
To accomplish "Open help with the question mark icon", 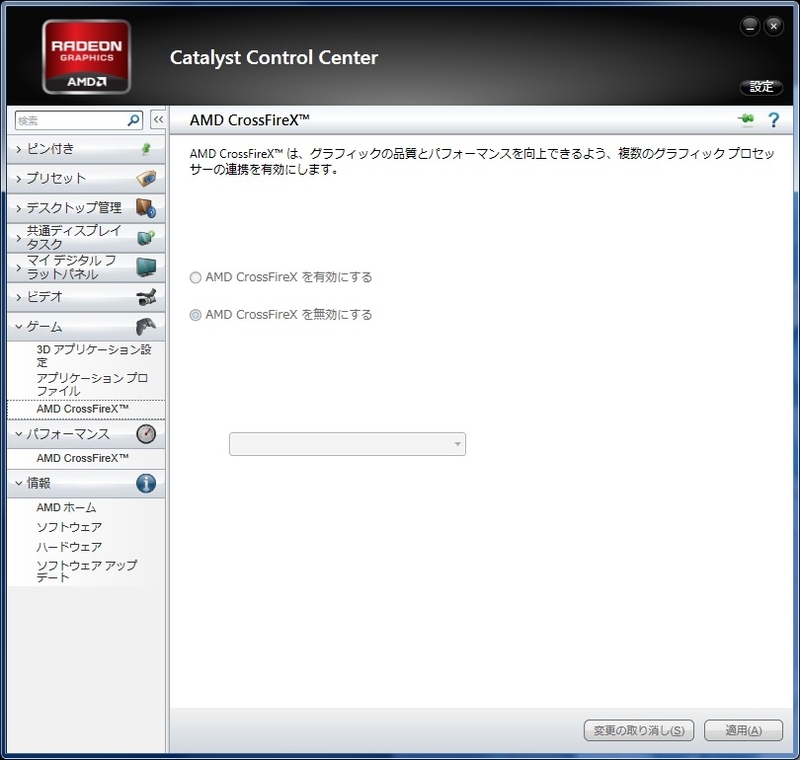I will point(773,120).
